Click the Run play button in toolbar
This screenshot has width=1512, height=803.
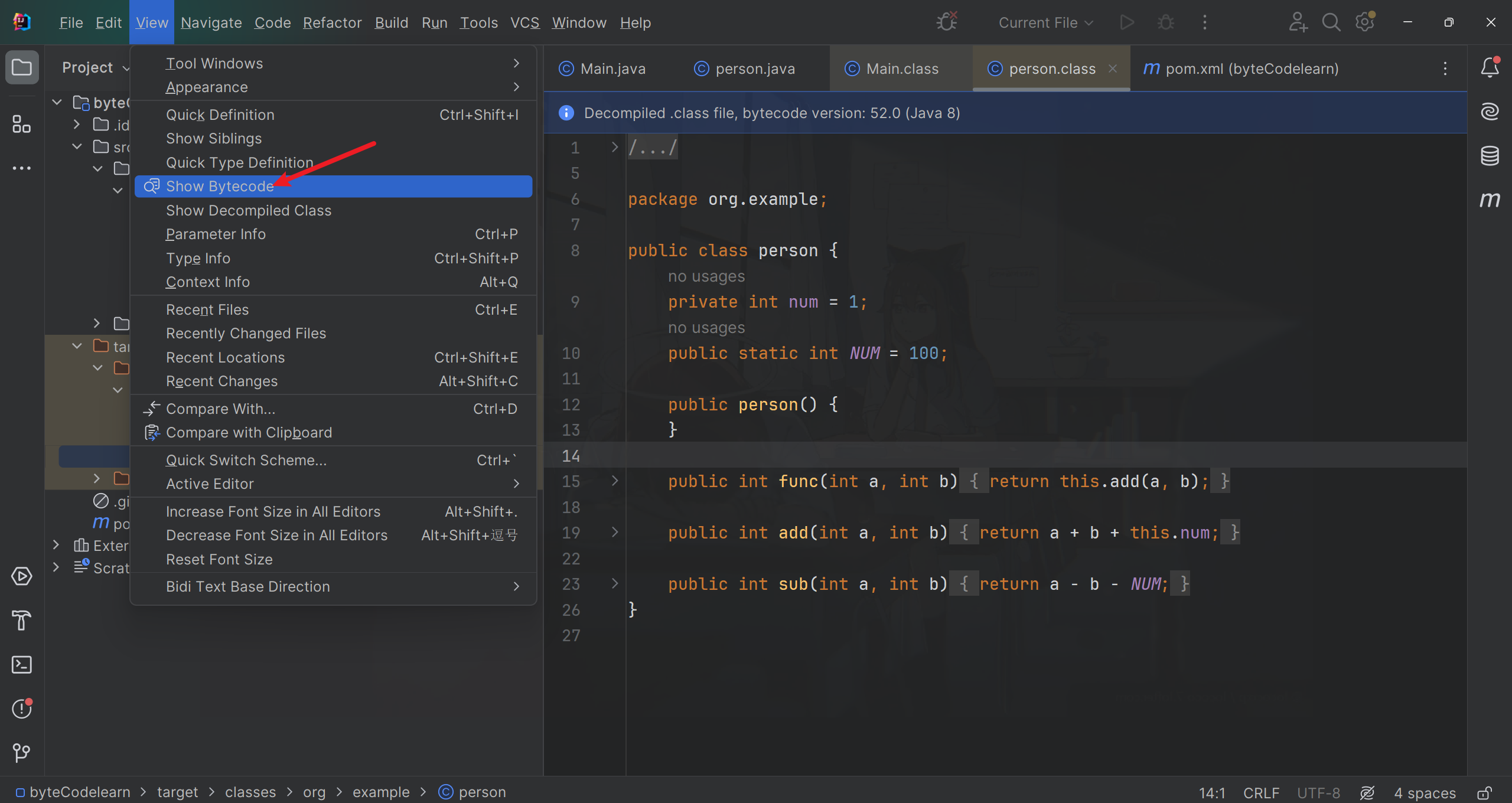[x=1127, y=22]
